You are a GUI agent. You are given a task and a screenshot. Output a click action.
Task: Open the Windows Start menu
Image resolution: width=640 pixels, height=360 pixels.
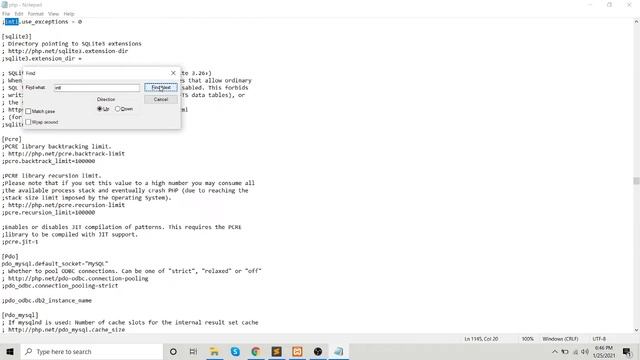[x=10, y=351]
